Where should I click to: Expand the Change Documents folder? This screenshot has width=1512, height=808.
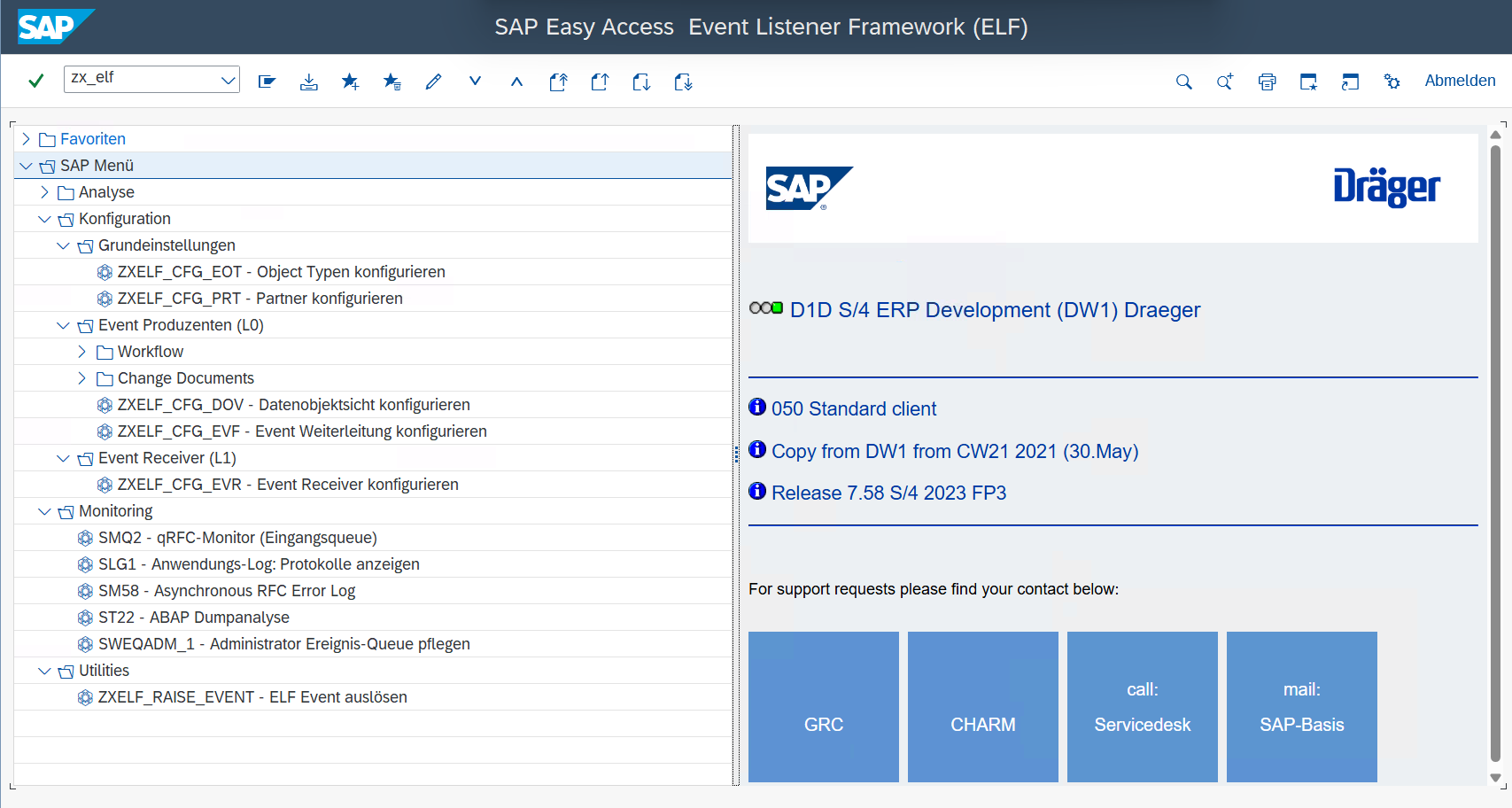click(82, 378)
